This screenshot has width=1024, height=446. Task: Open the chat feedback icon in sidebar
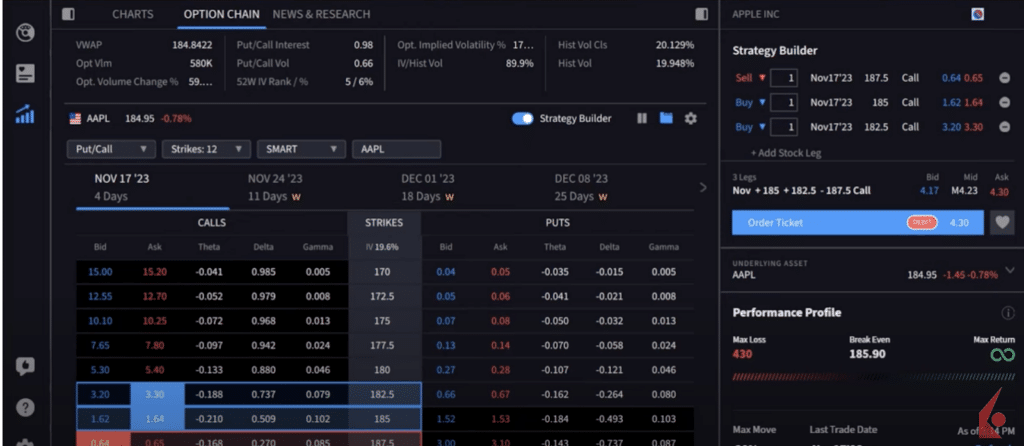pos(25,366)
